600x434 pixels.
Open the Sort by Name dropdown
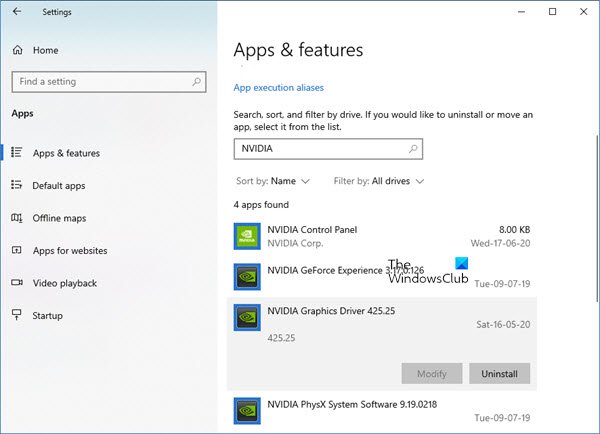pyautogui.click(x=273, y=181)
